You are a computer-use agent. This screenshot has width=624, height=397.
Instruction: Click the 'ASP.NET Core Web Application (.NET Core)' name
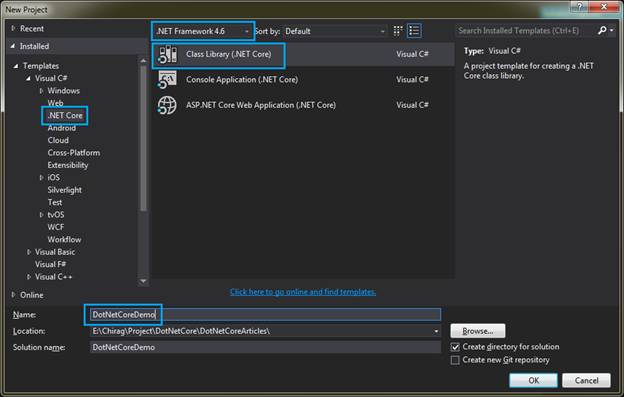[x=261, y=105]
